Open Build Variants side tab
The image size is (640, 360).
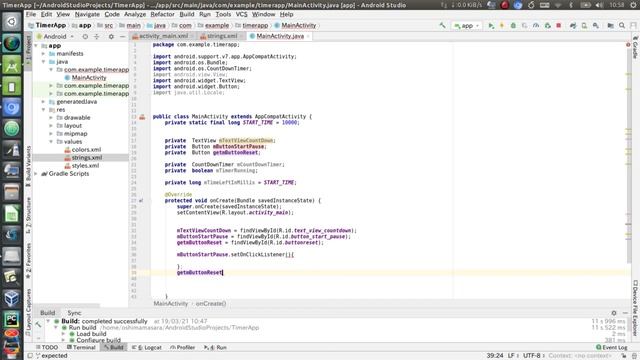[x=28, y=167]
